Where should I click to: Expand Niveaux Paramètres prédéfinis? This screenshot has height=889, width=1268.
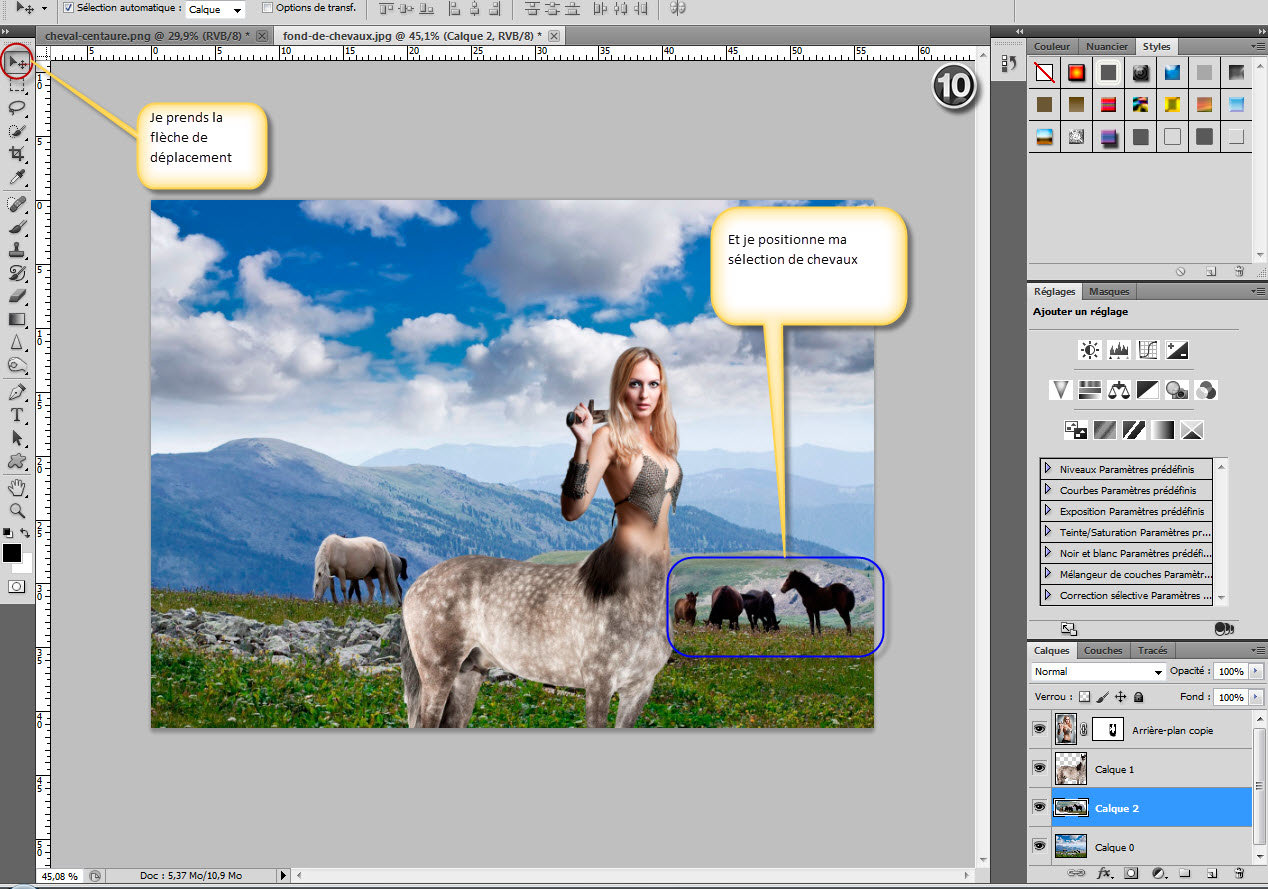(x=1048, y=468)
